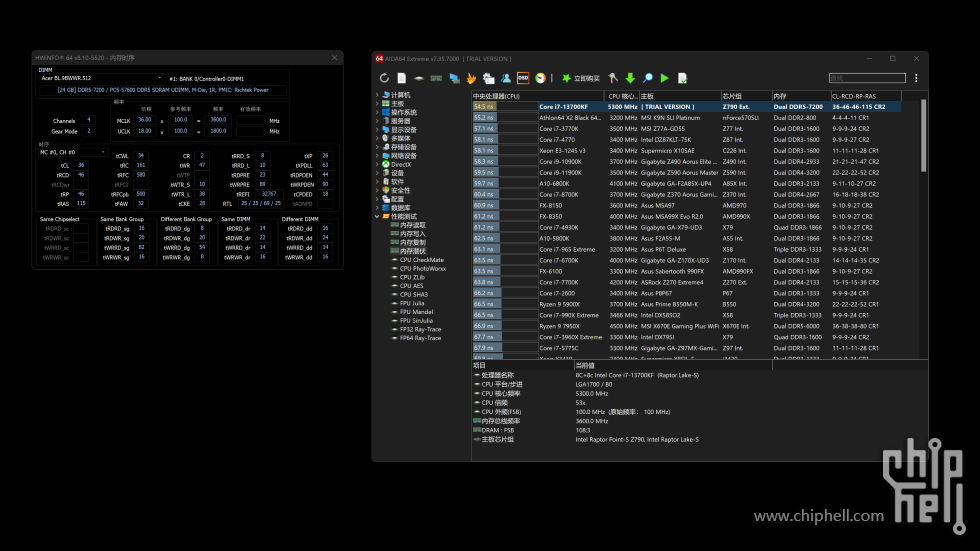Start benchmark with green play icon
This screenshot has height=551, width=980.
(664, 78)
